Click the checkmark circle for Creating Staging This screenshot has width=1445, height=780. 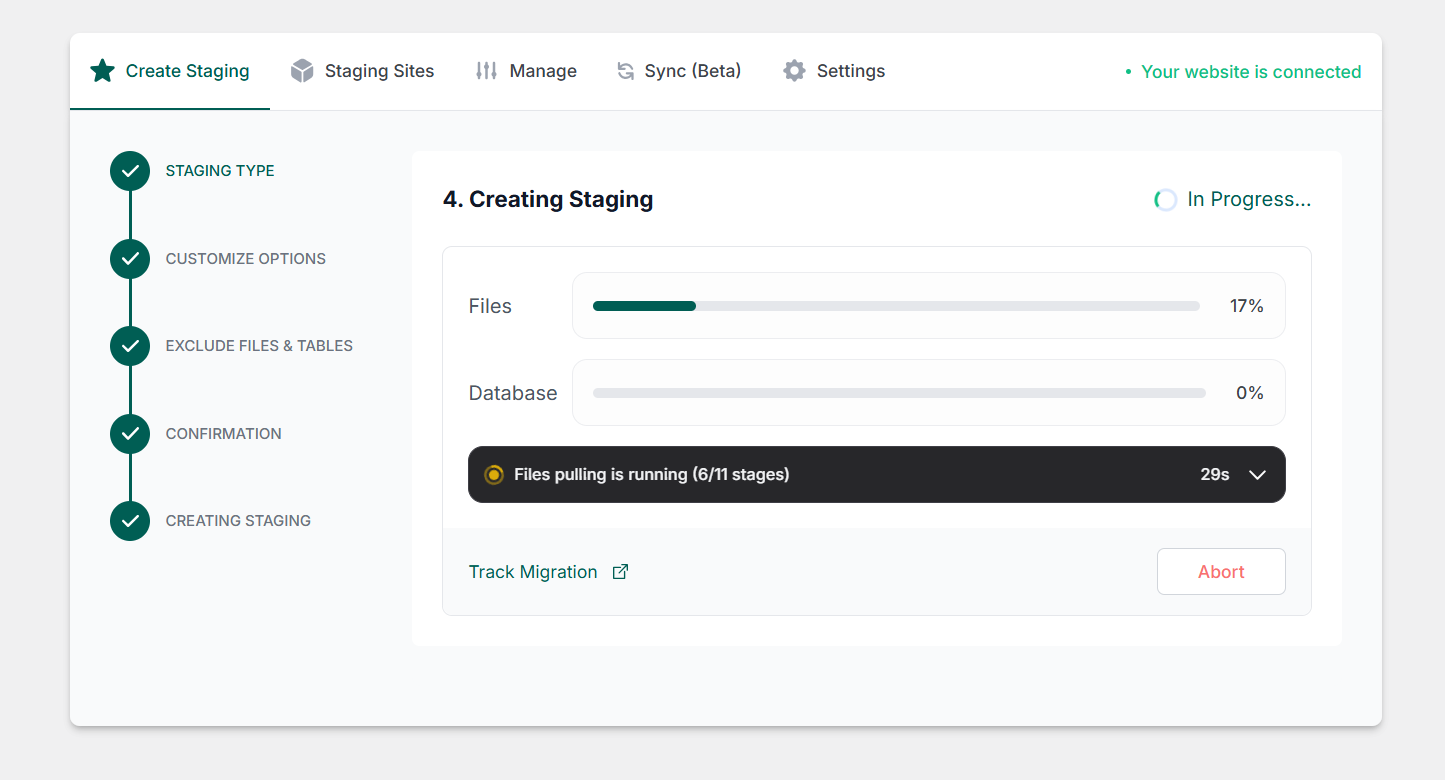[130, 521]
